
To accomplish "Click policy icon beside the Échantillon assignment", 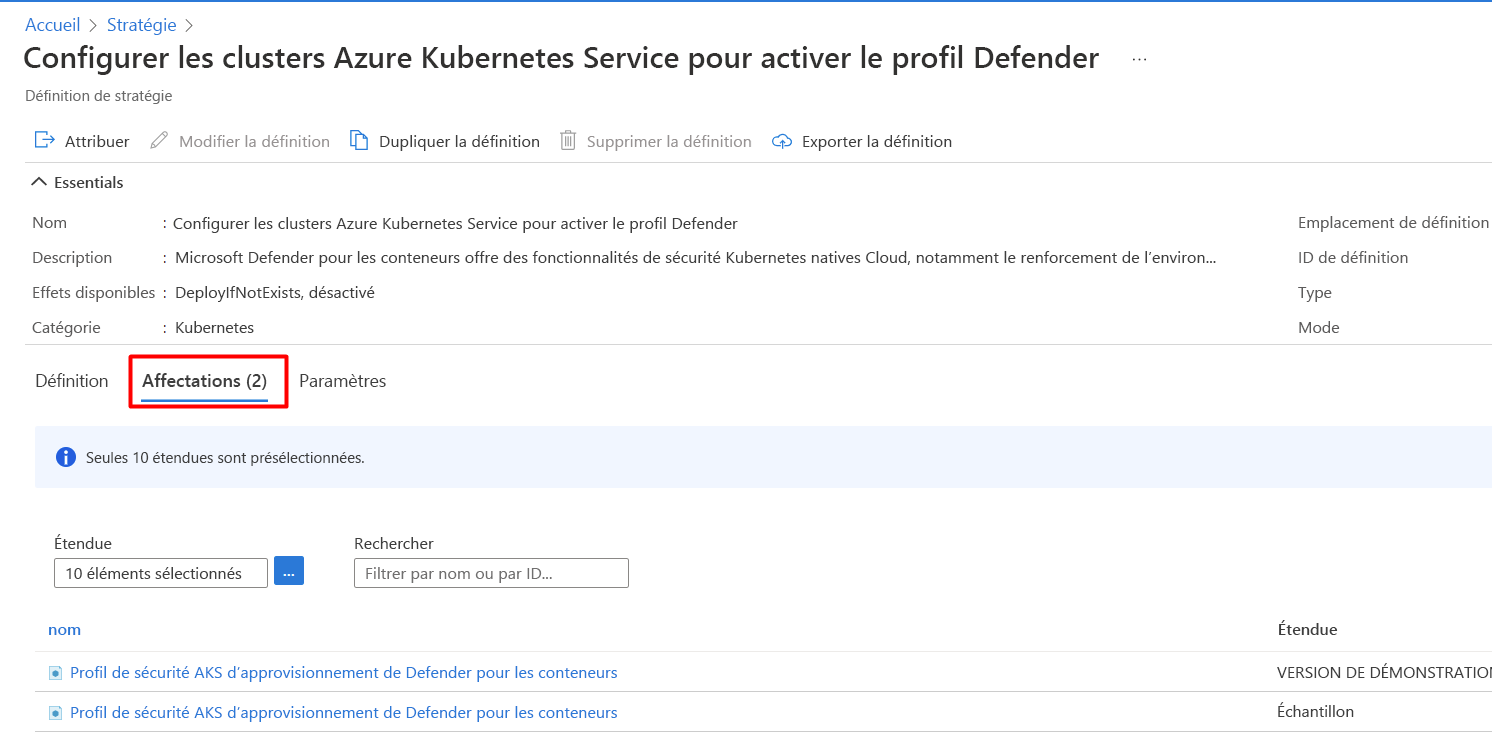I will pos(56,713).
